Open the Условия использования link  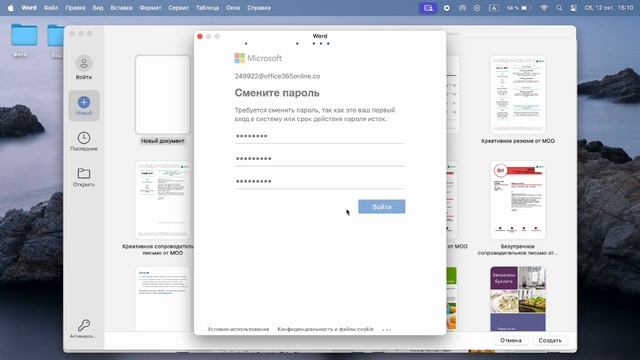coord(238,329)
